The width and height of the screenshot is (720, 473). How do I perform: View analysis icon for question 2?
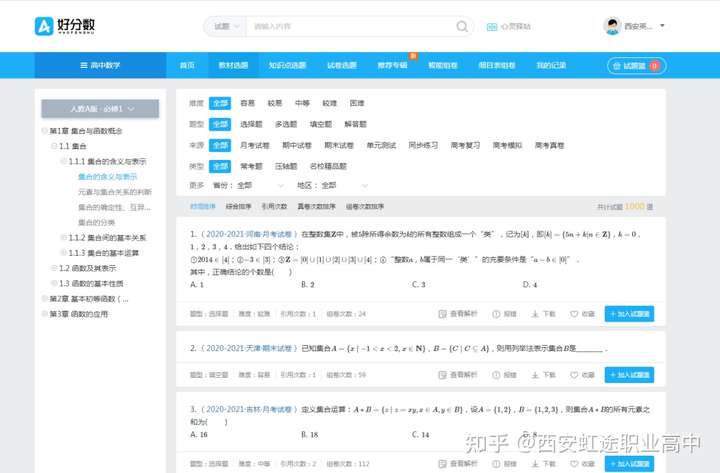pyautogui.click(x=443, y=375)
